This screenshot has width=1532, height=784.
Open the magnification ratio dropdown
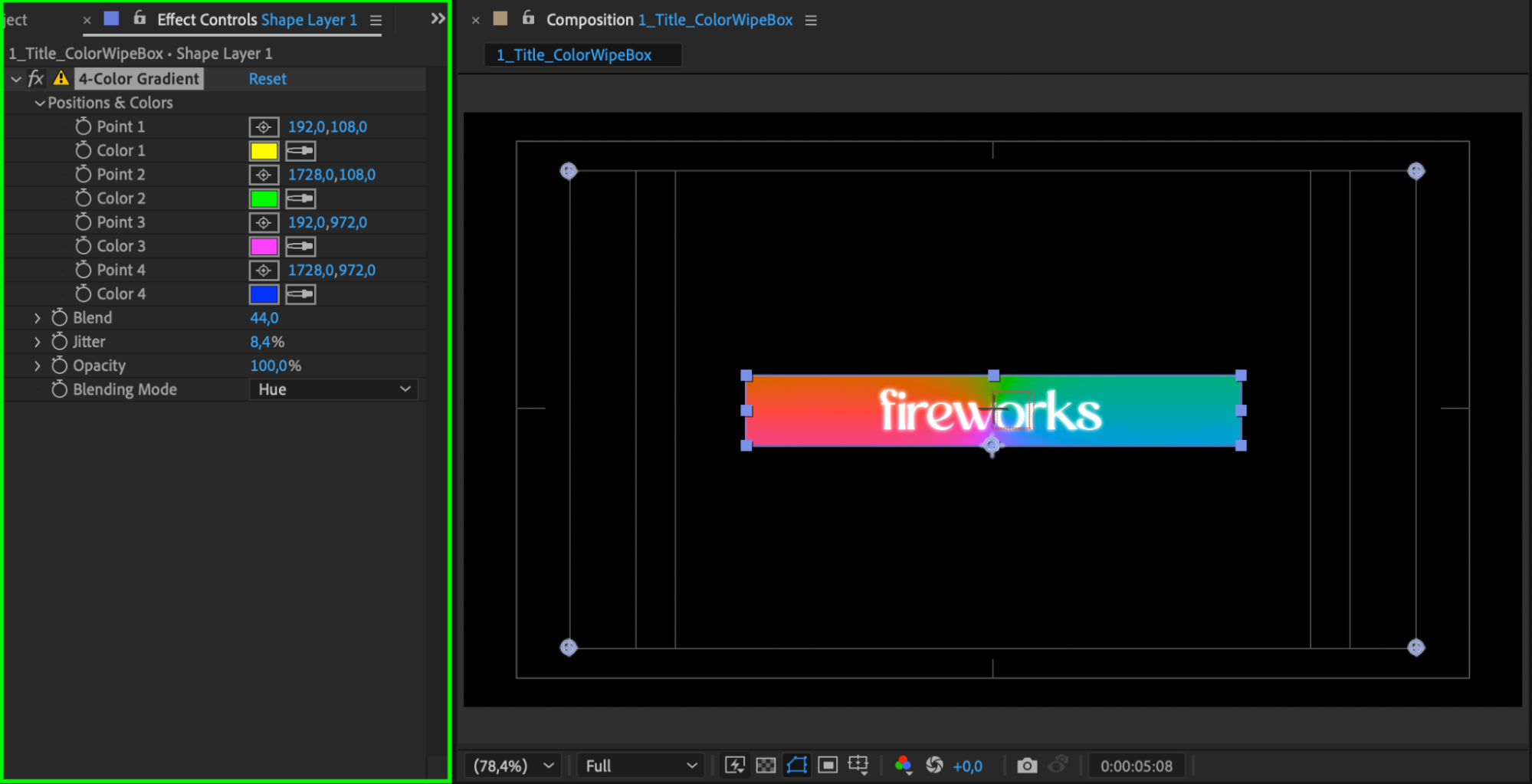click(x=513, y=766)
